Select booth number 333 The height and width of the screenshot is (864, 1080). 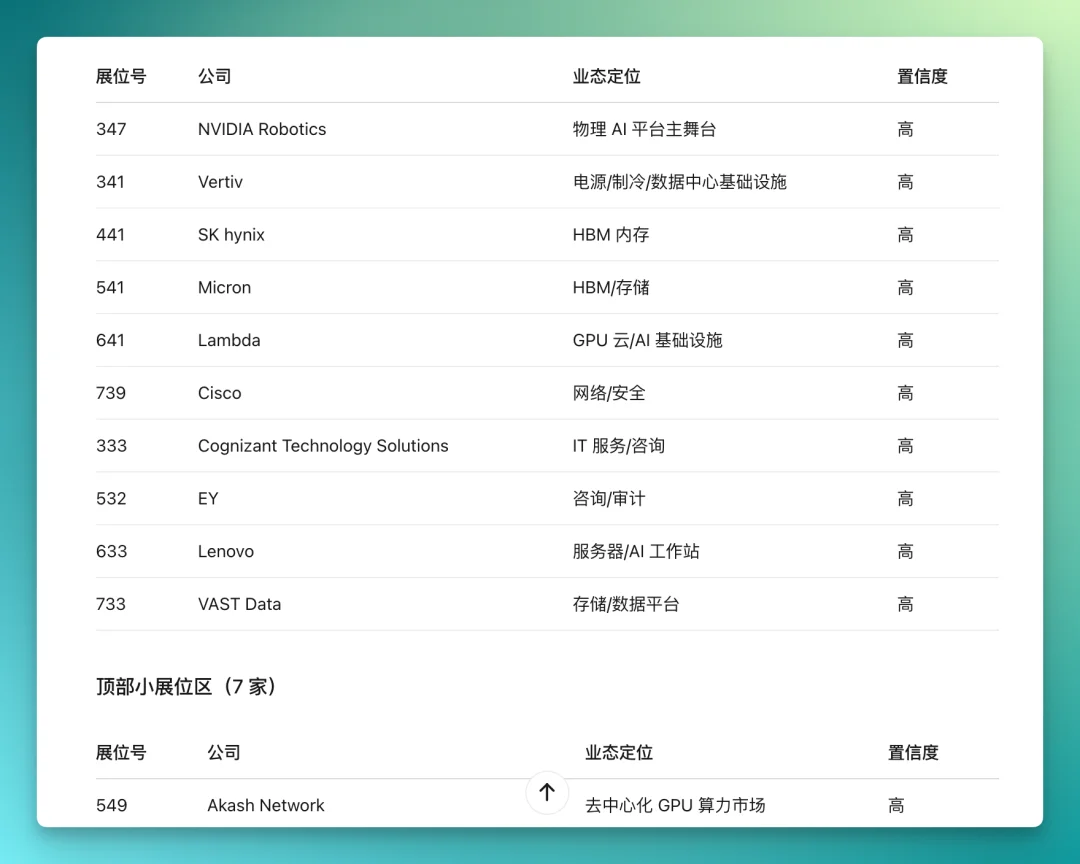pyautogui.click(x=111, y=446)
